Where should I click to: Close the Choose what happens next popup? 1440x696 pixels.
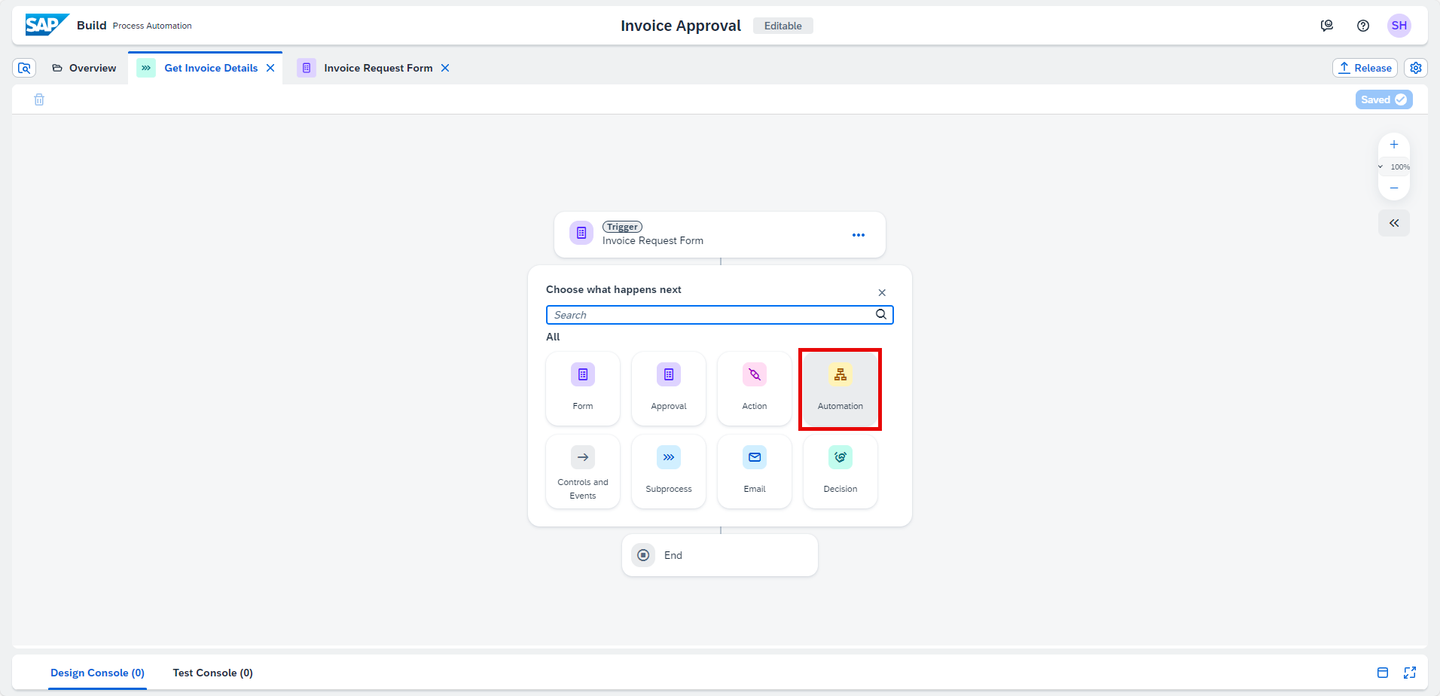tap(882, 293)
